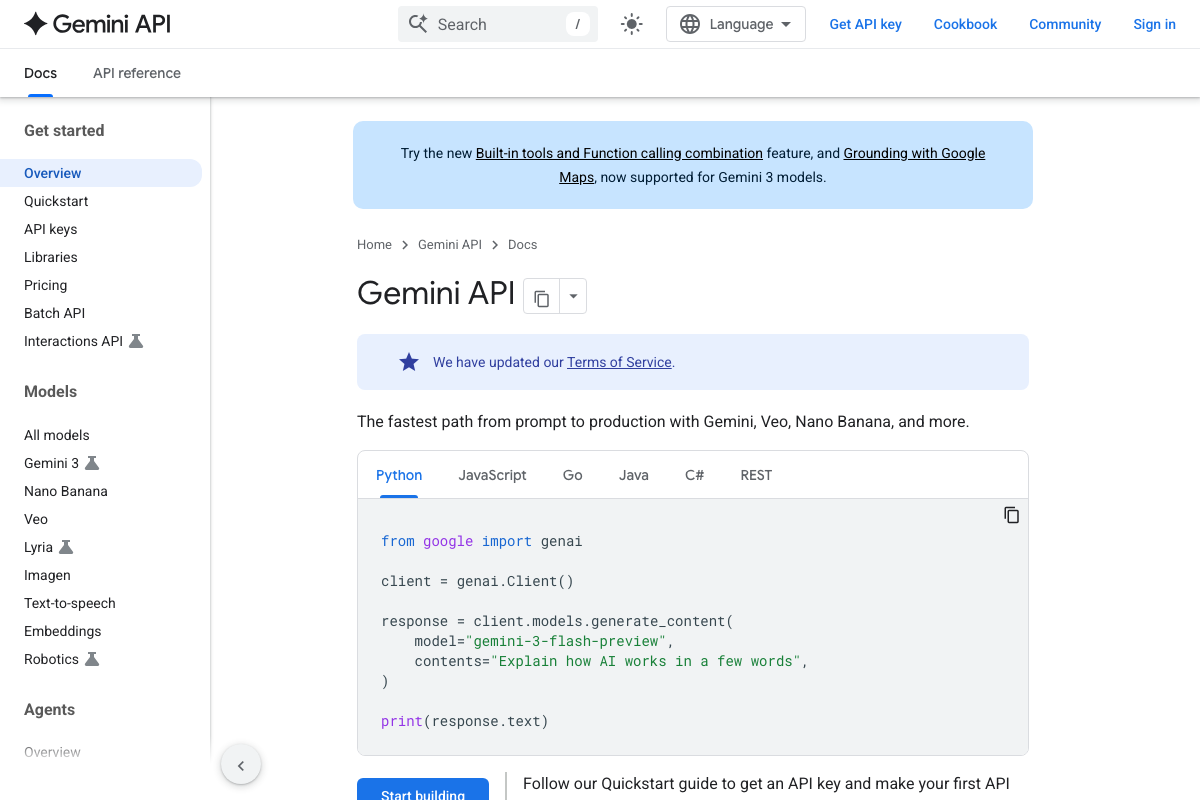Viewport: 1200px width, 800px height.
Task: Select the Java code tab
Action: tap(634, 475)
